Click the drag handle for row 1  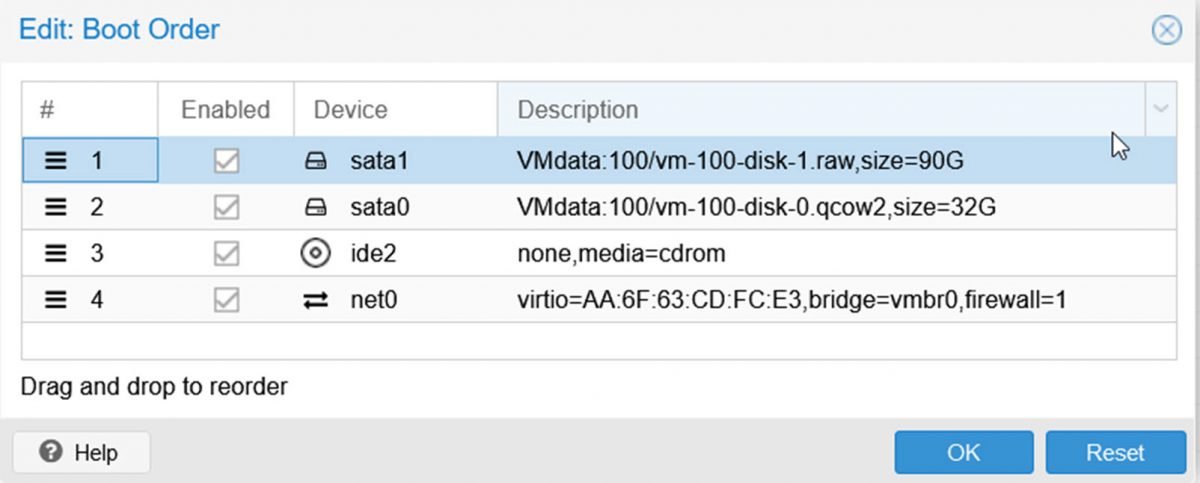click(54, 160)
